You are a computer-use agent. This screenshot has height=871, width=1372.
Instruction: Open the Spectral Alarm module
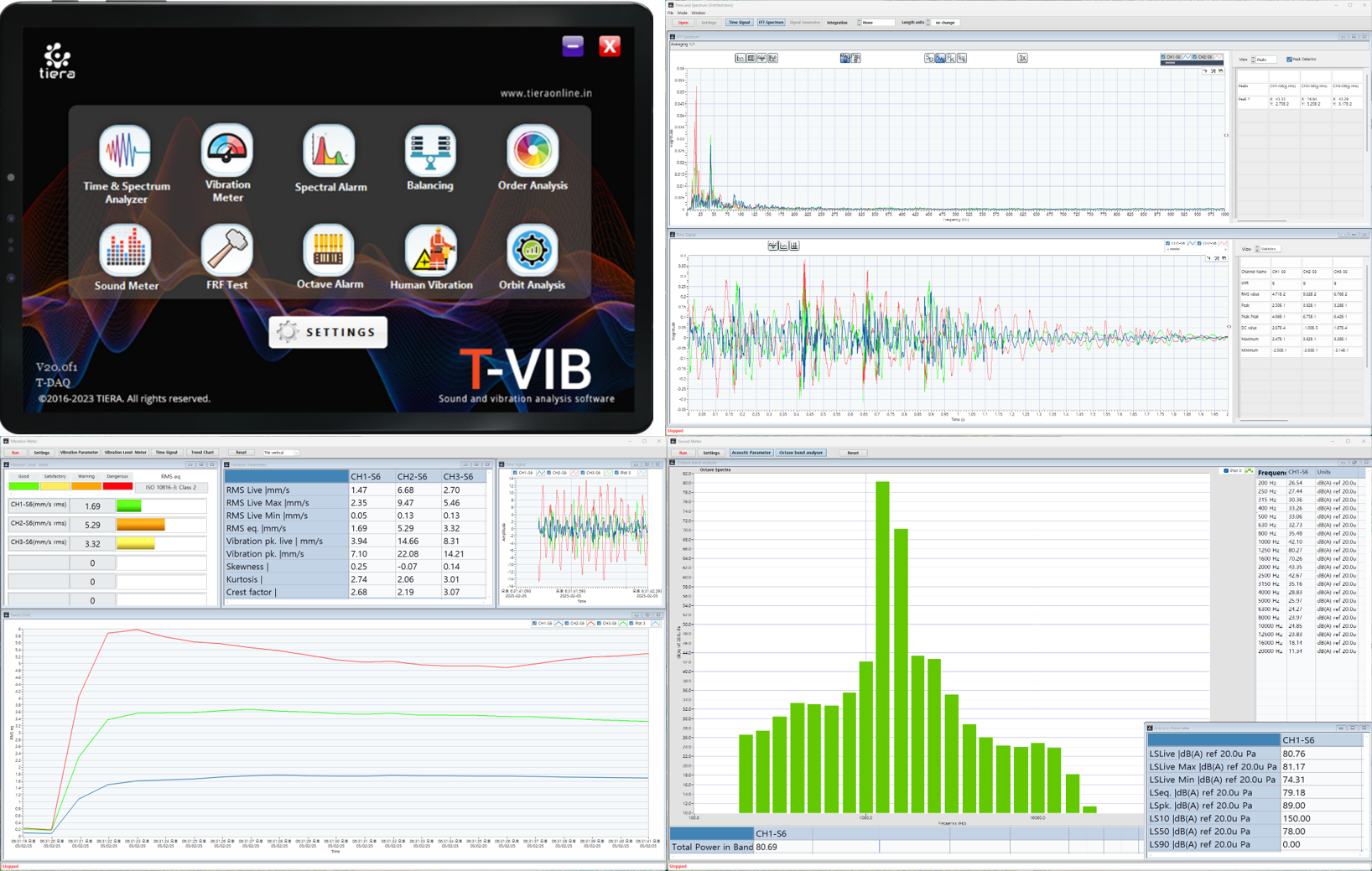329,152
